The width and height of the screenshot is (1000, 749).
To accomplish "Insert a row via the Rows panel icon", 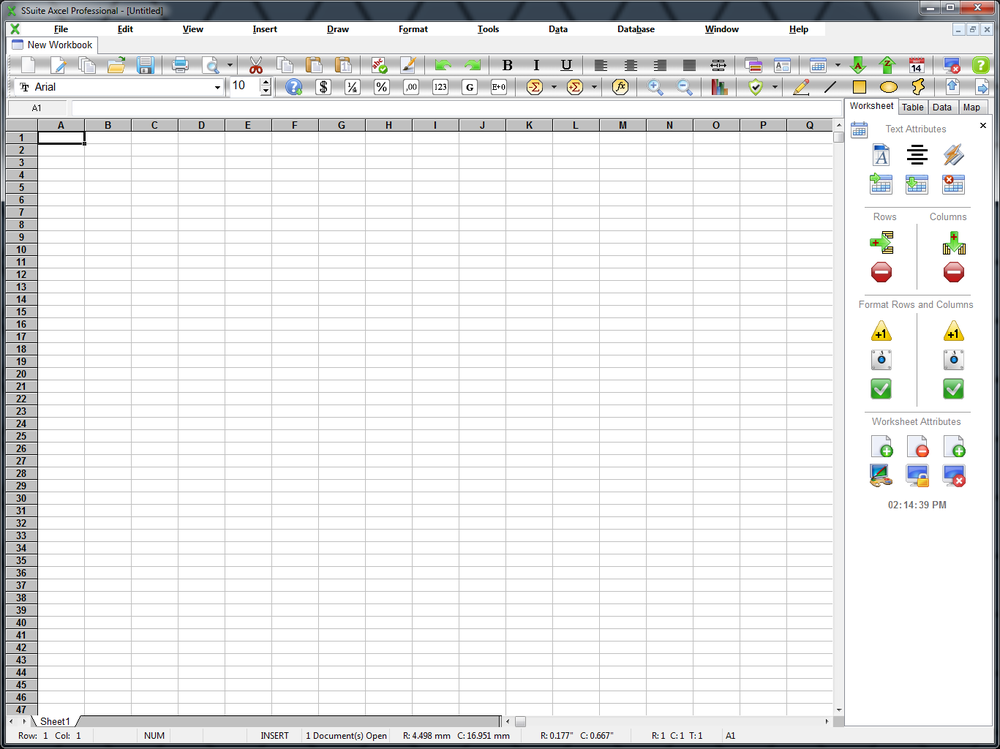I will (x=881, y=242).
